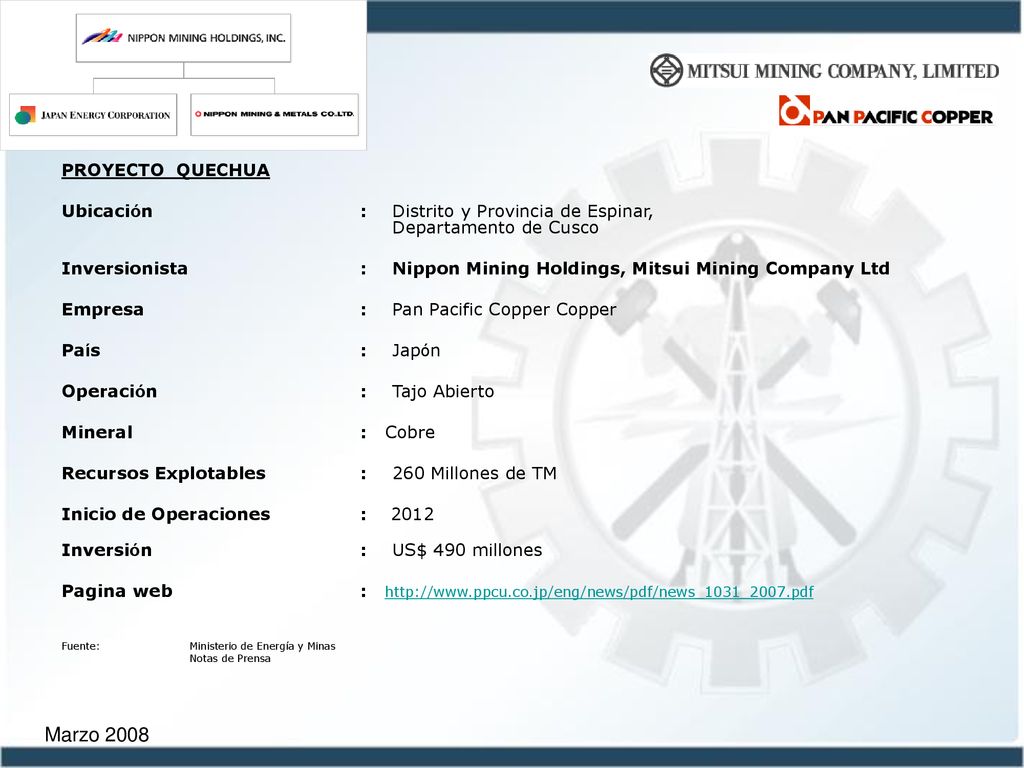Image resolution: width=1024 pixels, height=768 pixels.
Task: Click the text 'Departamento de Cusco'
Action: 495,228
